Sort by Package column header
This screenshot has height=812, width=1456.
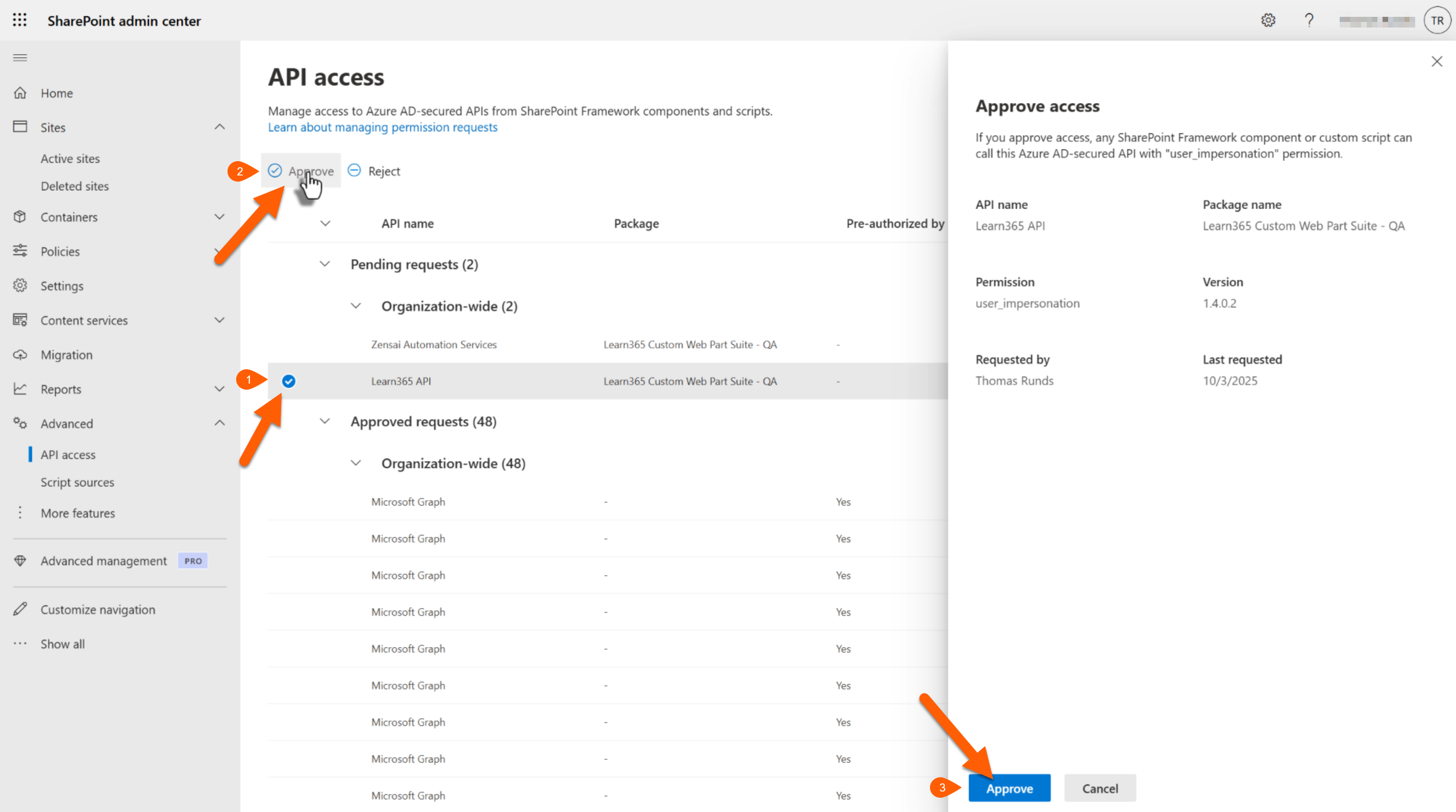637,224
